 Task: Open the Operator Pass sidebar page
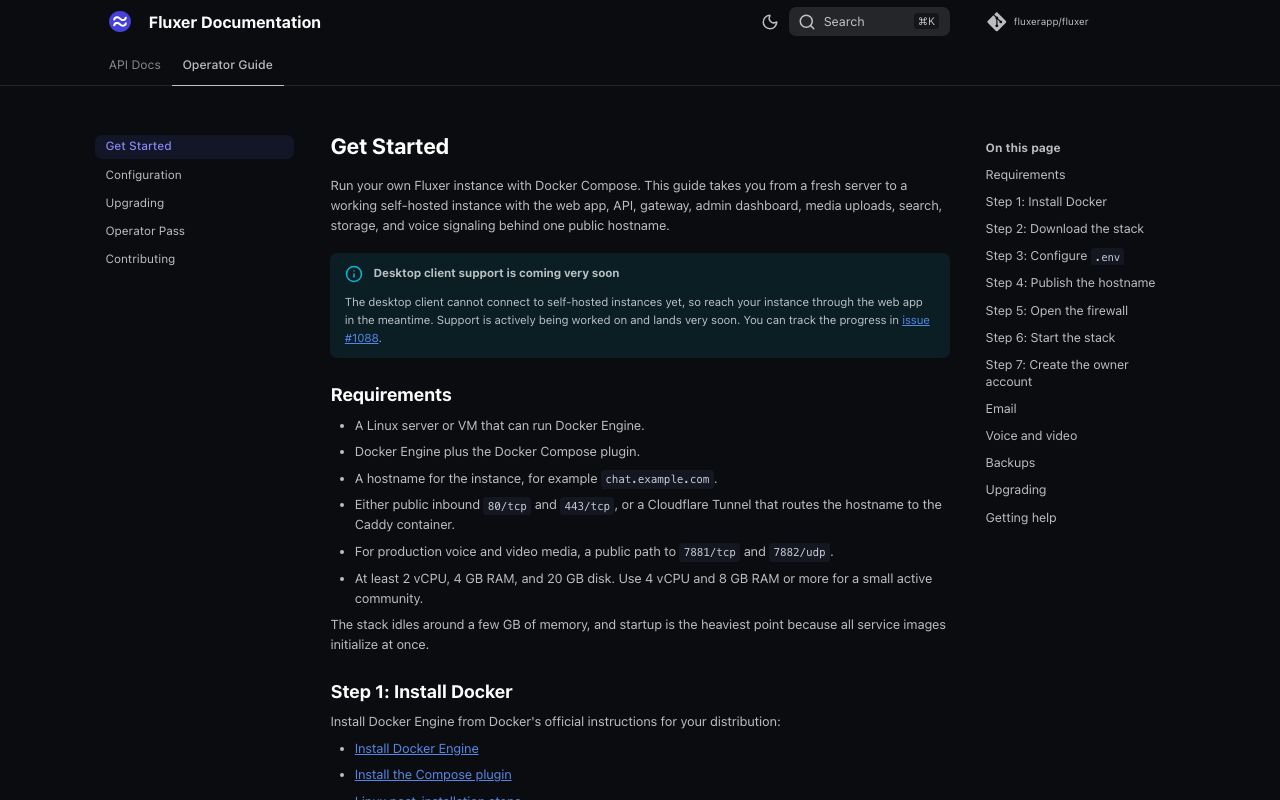pyautogui.click(x=145, y=231)
